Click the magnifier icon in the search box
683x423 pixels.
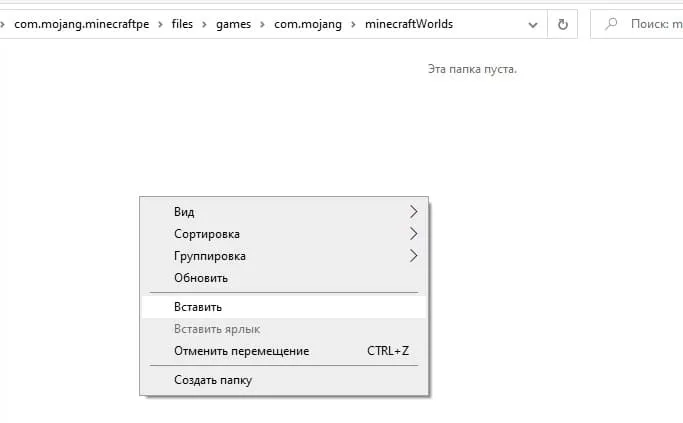click(610, 24)
